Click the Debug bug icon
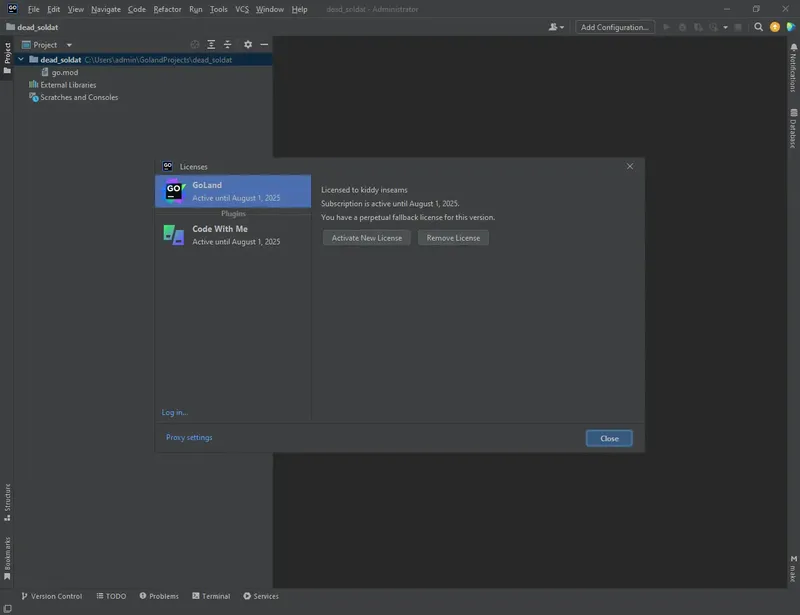Screen dimensions: 800x615 coord(682,27)
